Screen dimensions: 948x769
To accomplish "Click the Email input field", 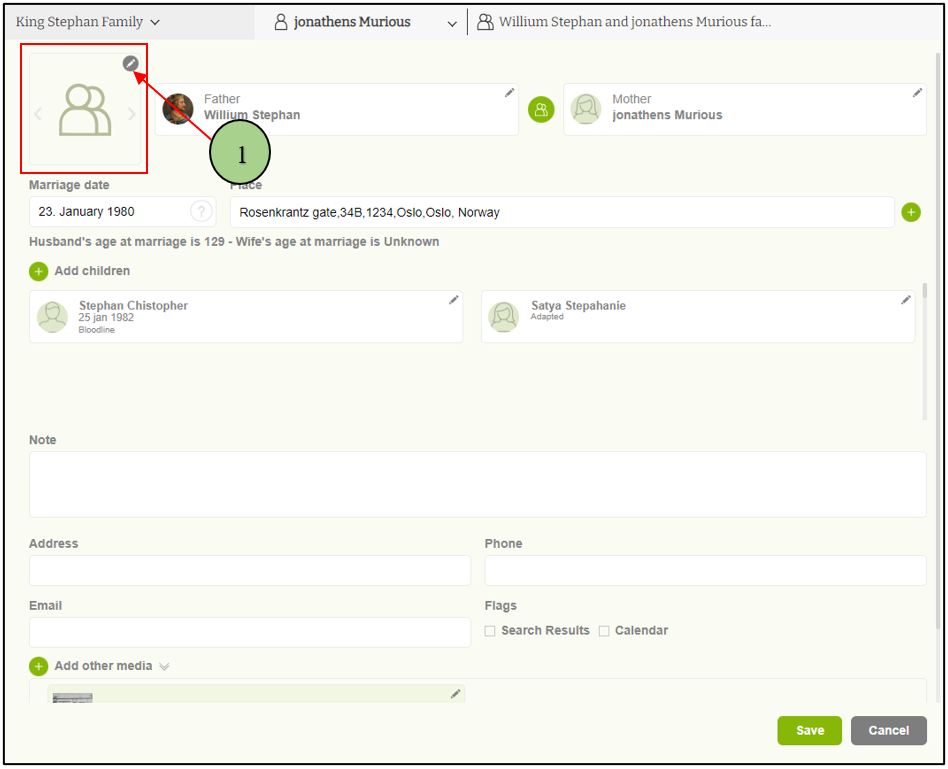I will 249,632.
